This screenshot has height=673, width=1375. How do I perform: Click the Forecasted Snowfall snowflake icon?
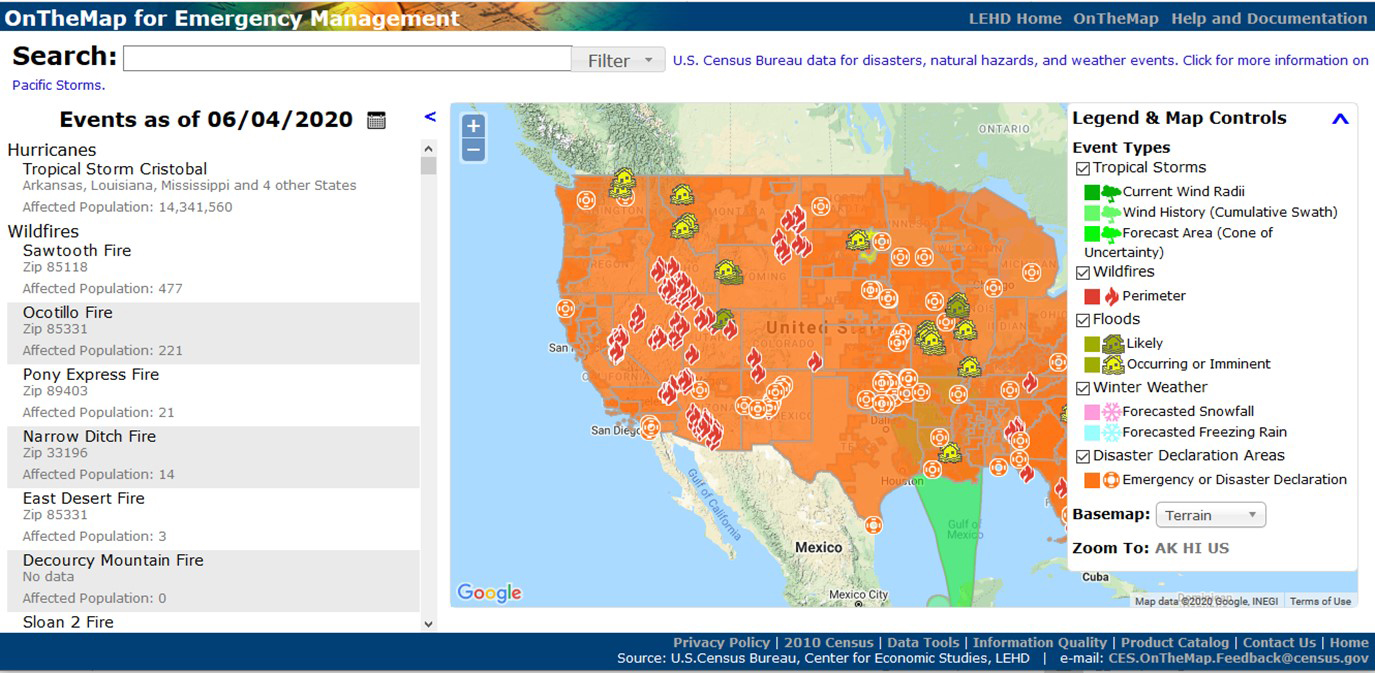(x=1111, y=411)
